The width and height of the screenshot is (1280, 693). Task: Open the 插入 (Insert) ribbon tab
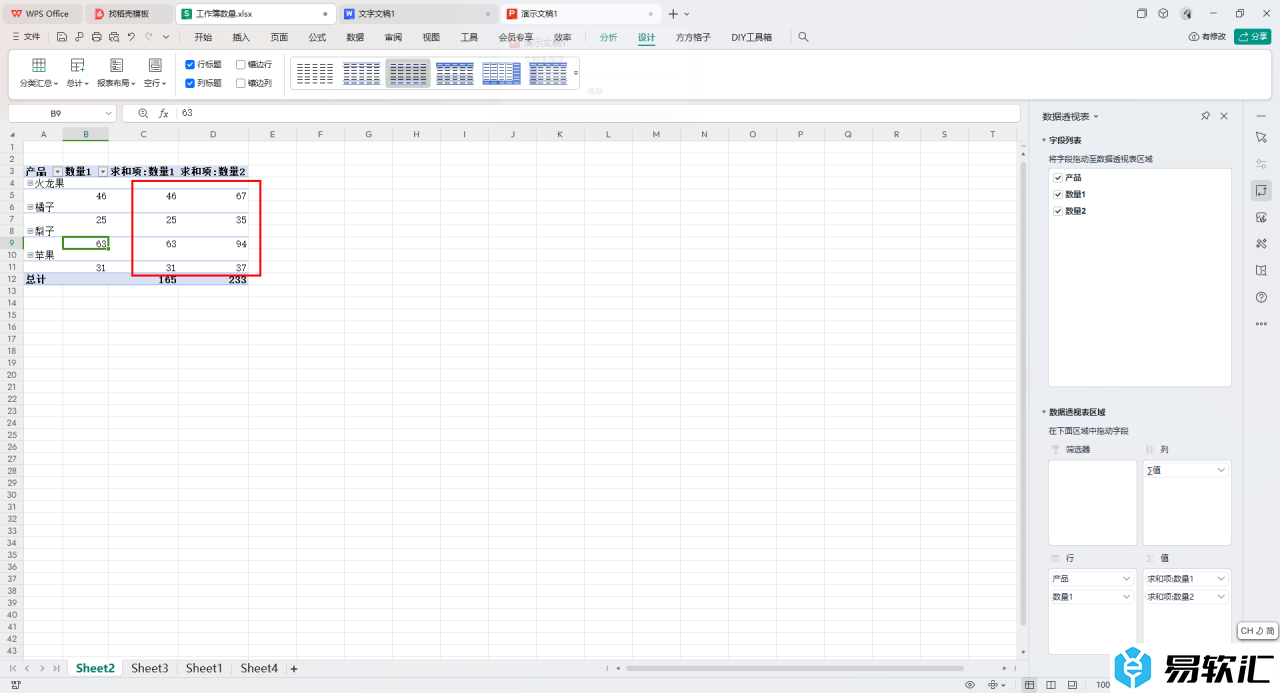pyautogui.click(x=241, y=37)
